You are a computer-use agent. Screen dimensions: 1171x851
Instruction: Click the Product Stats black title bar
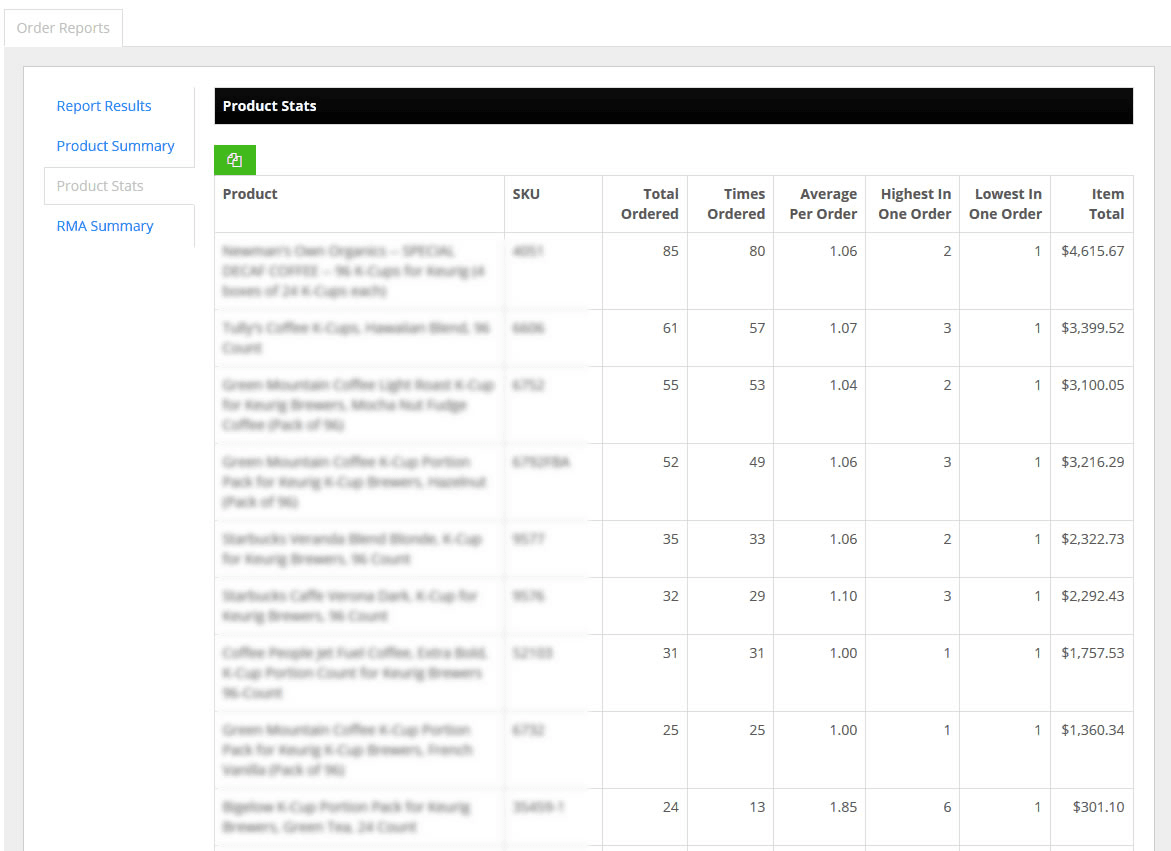point(674,106)
